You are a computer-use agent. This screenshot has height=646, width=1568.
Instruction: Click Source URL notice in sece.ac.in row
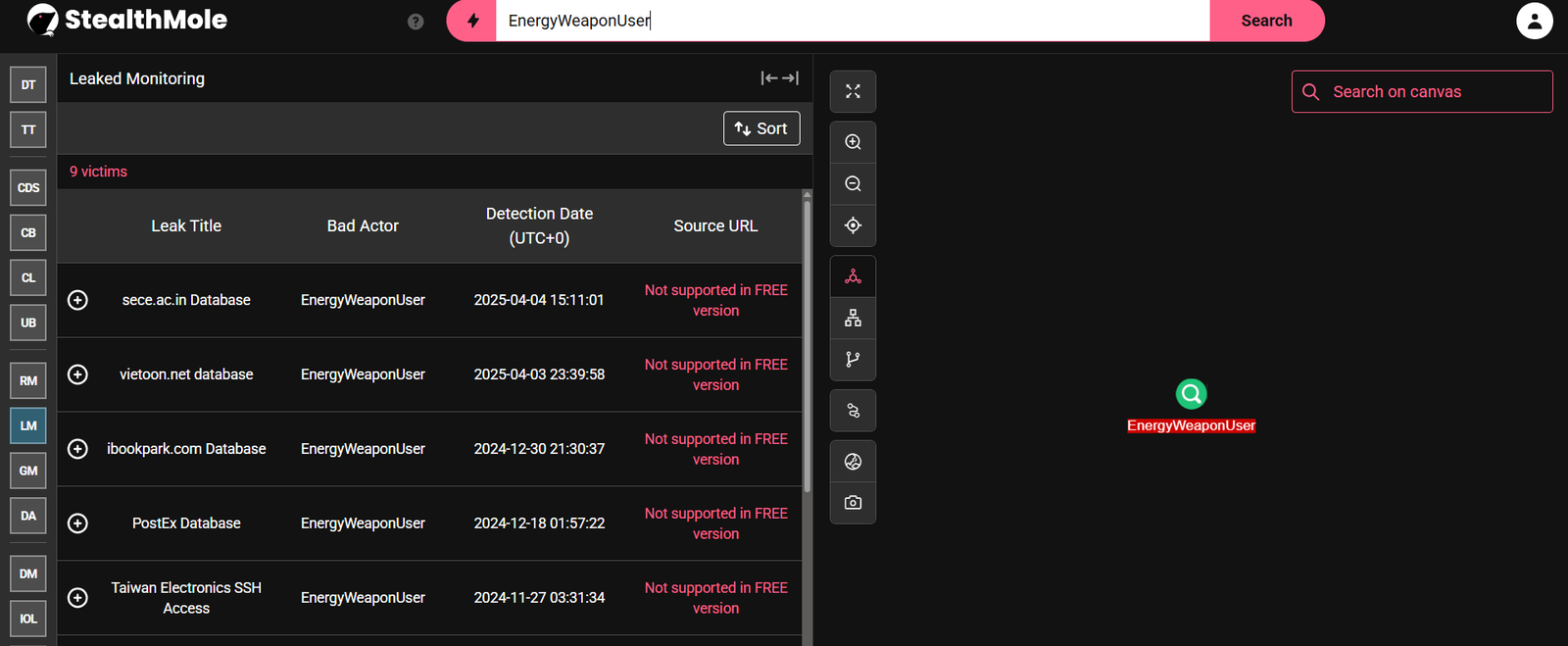pos(715,300)
